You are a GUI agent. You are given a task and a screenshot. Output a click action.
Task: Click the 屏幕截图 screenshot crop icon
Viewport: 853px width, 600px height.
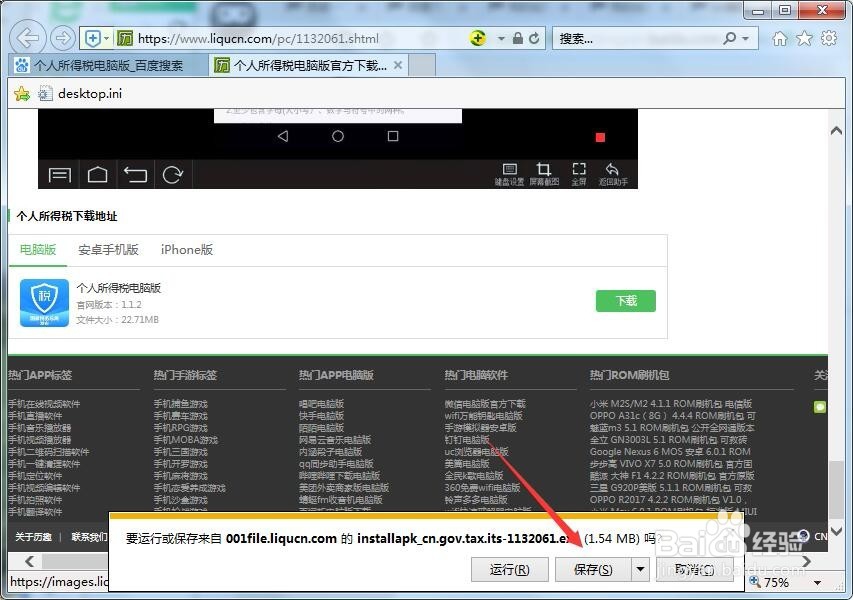pyautogui.click(x=544, y=174)
